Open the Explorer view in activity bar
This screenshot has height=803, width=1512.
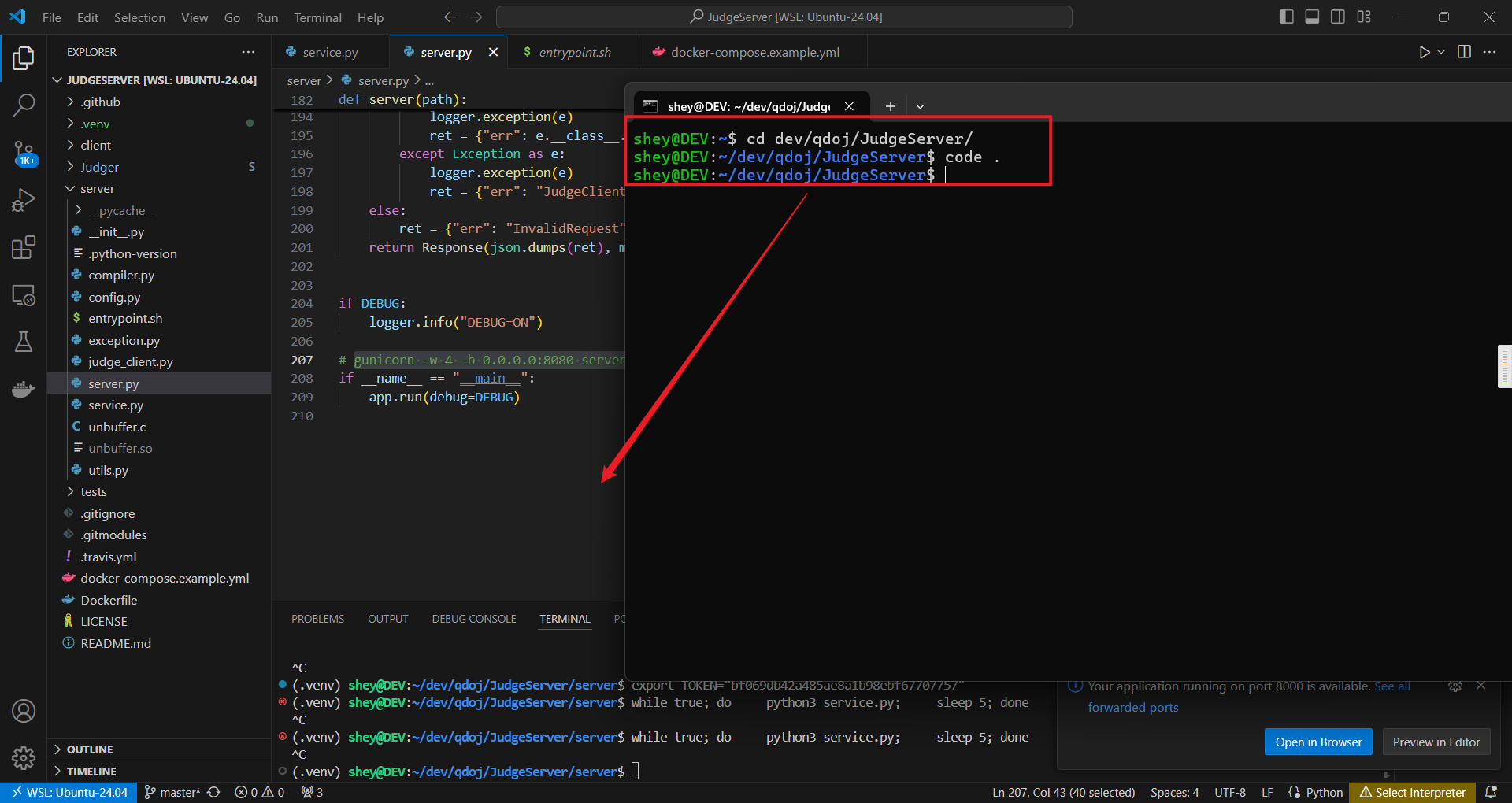[24, 58]
